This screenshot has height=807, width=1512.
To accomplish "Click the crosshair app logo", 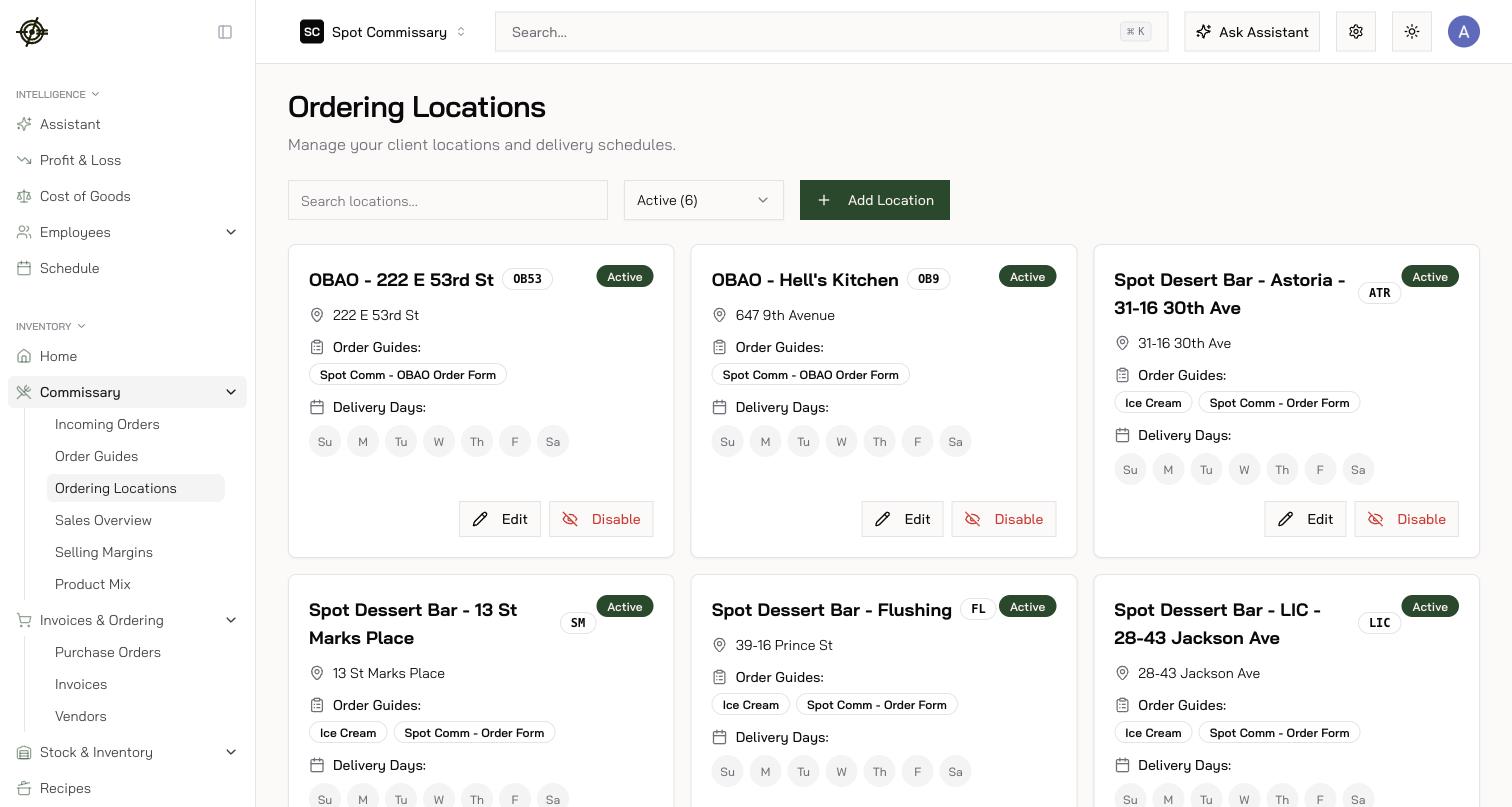I will [32, 32].
